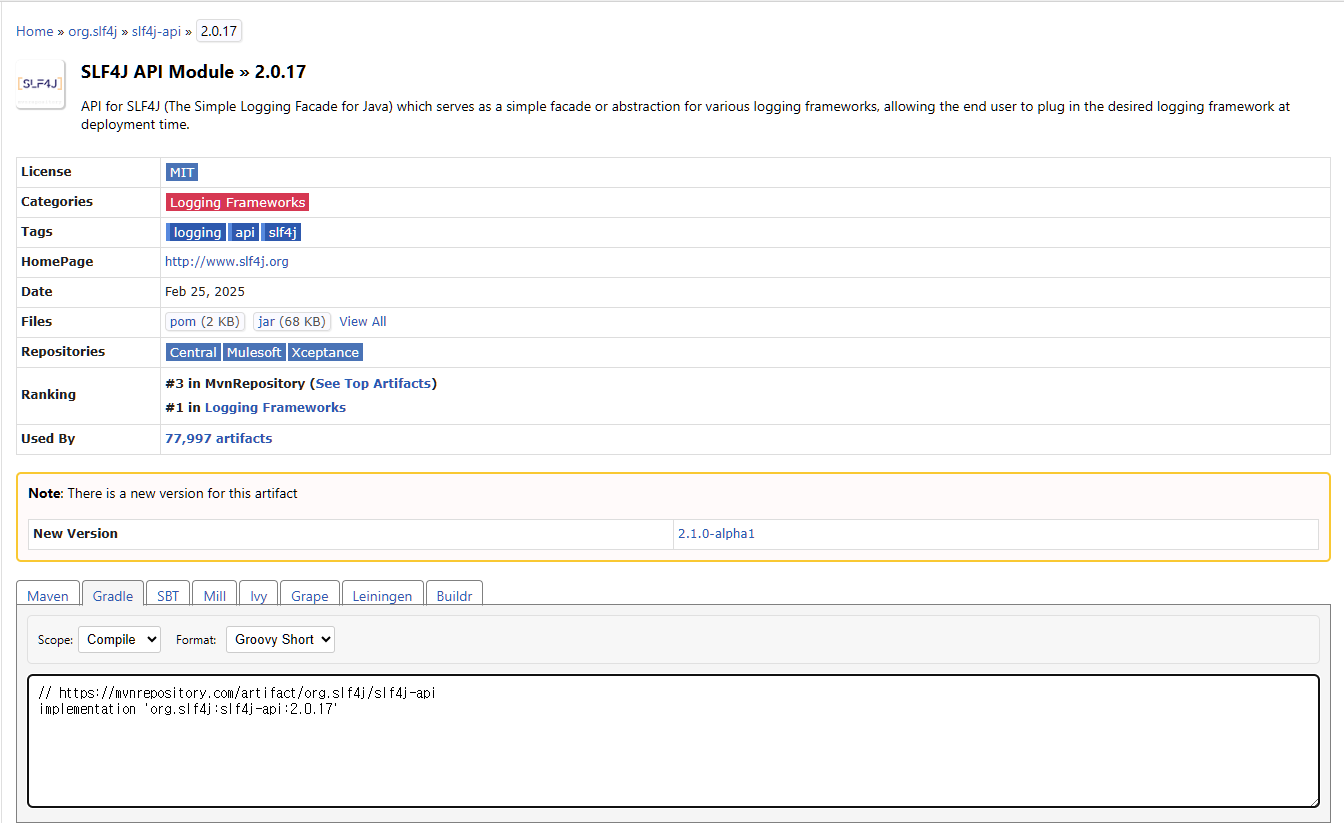Image resolution: width=1344 pixels, height=823 pixels.
Task: Open Logging Frameworks category badge
Action: [x=237, y=202]
